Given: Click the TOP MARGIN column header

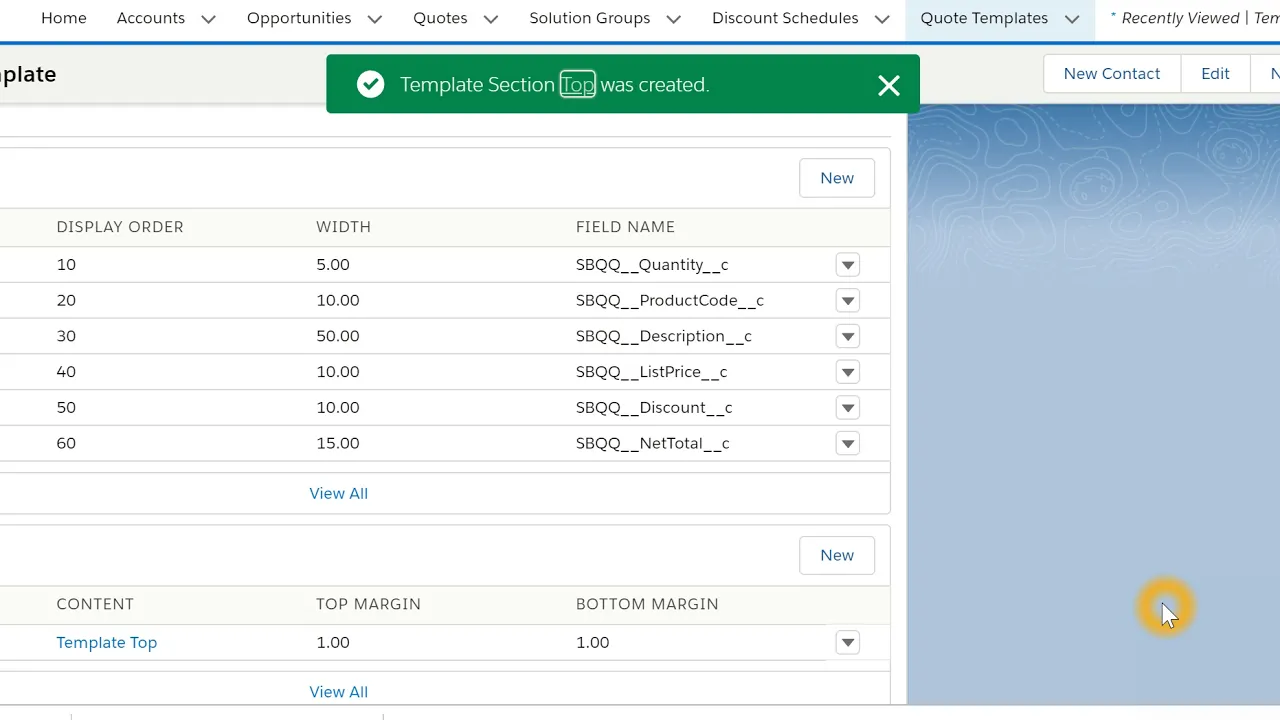Looking at the screenshot, I should coord(369,604).
